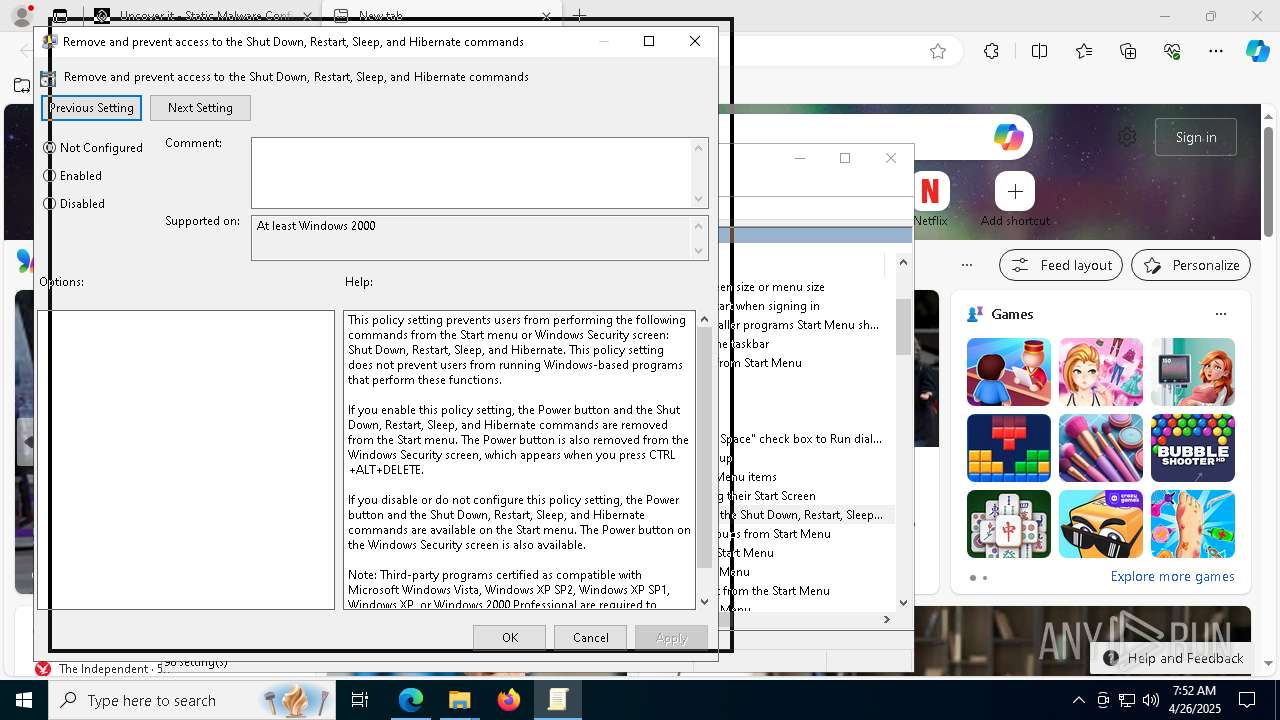Screen dimensions: 1280x720
Task: Click the Supported on box scroll down arrow
Action: [x=699, y=251]
